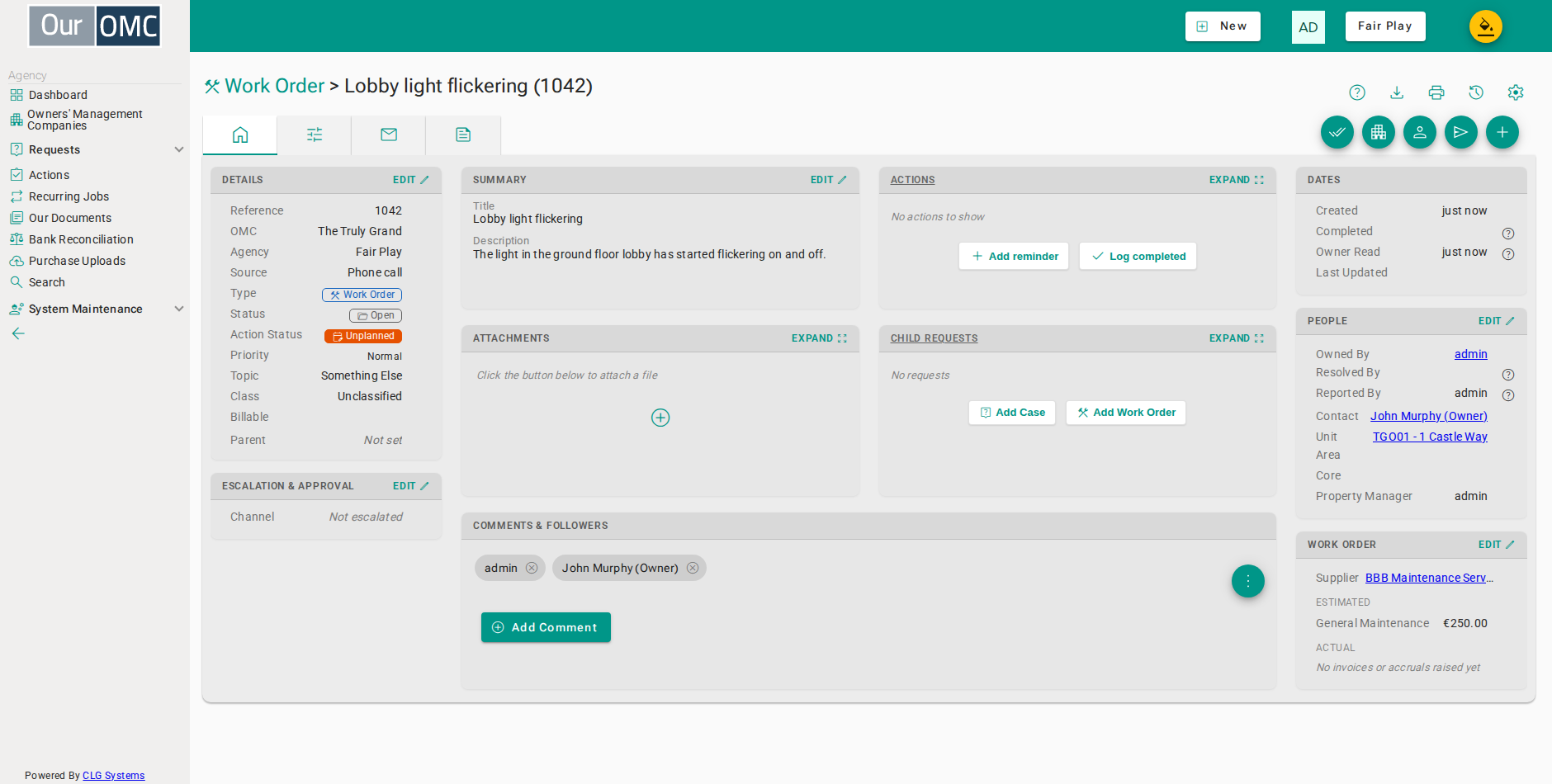
Task: Open the TGO01 - 1 Castle Way link
Action: pyautogui.click(x=1430, y=437)
